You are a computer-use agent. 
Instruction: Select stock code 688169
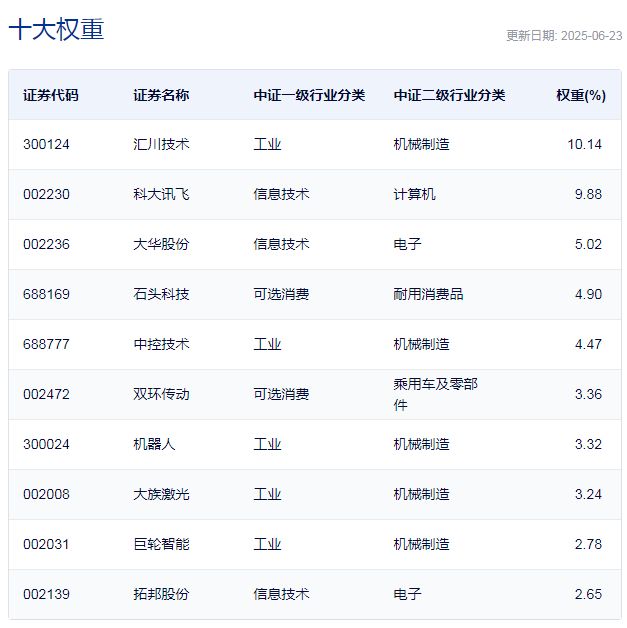(x=46, y=294)
